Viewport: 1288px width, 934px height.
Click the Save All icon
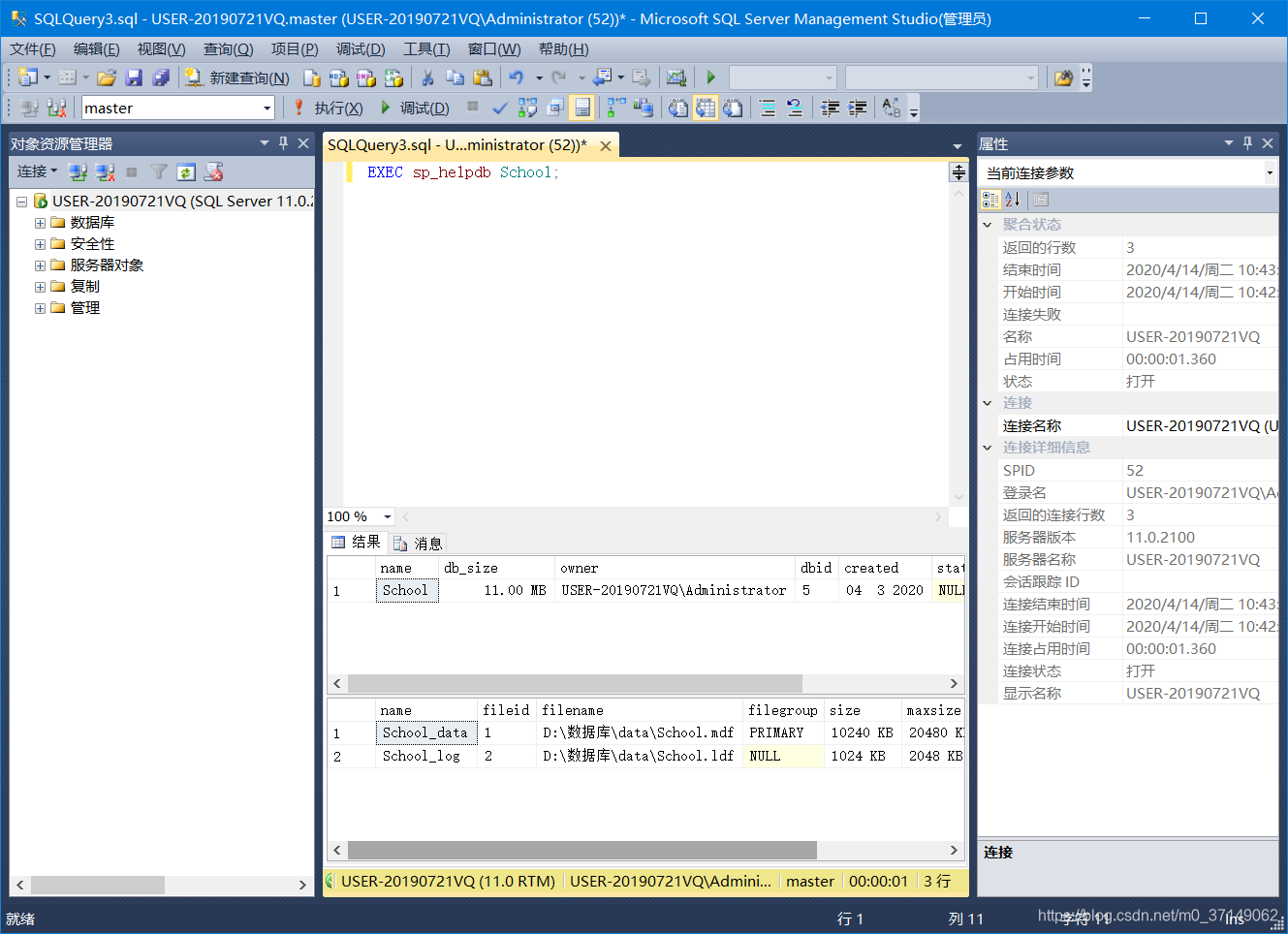click(x=161, y=78)
